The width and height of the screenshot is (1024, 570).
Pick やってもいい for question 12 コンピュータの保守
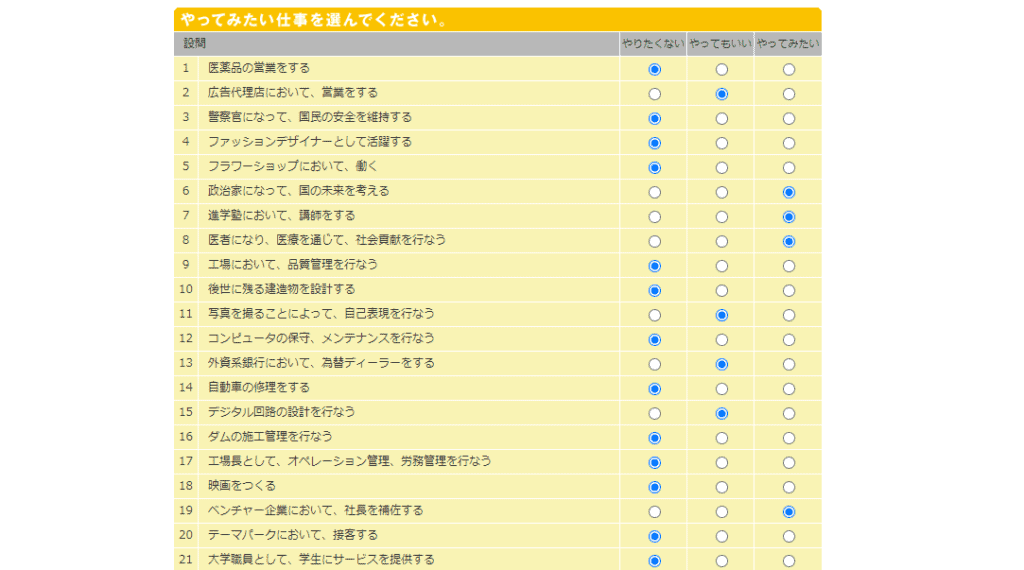click(x=721, y=340)
